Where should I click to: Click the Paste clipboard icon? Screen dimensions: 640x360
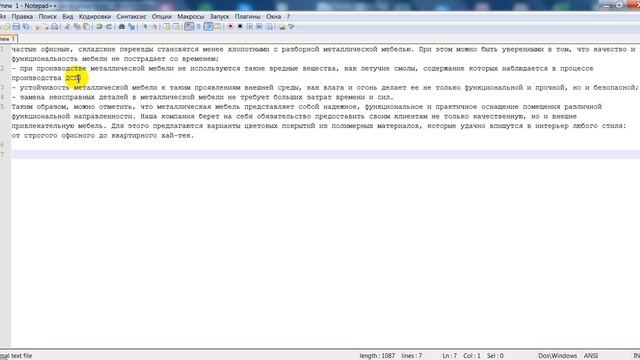[x=86, y=27]
